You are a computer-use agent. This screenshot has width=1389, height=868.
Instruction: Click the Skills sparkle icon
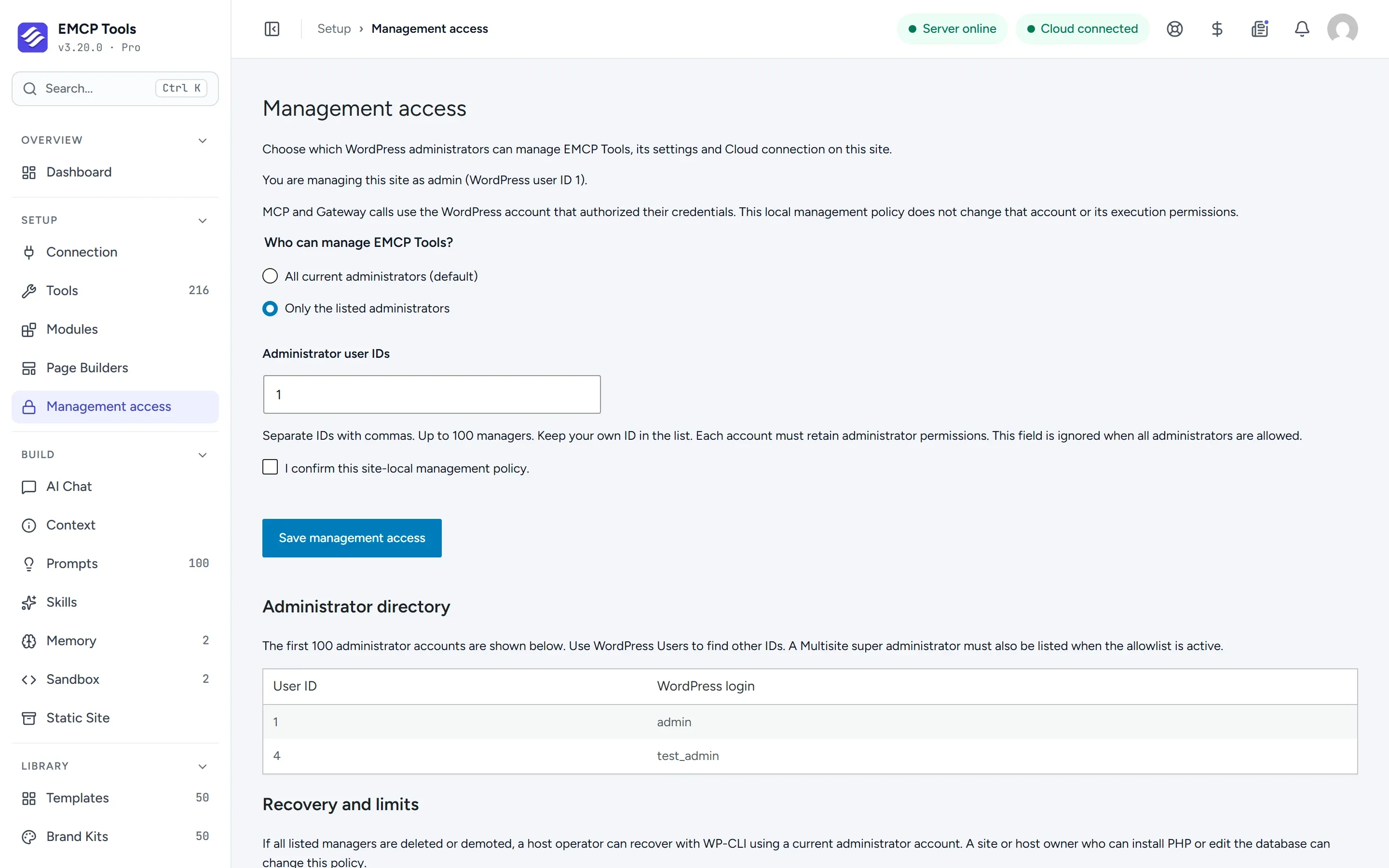click(29, 602)
